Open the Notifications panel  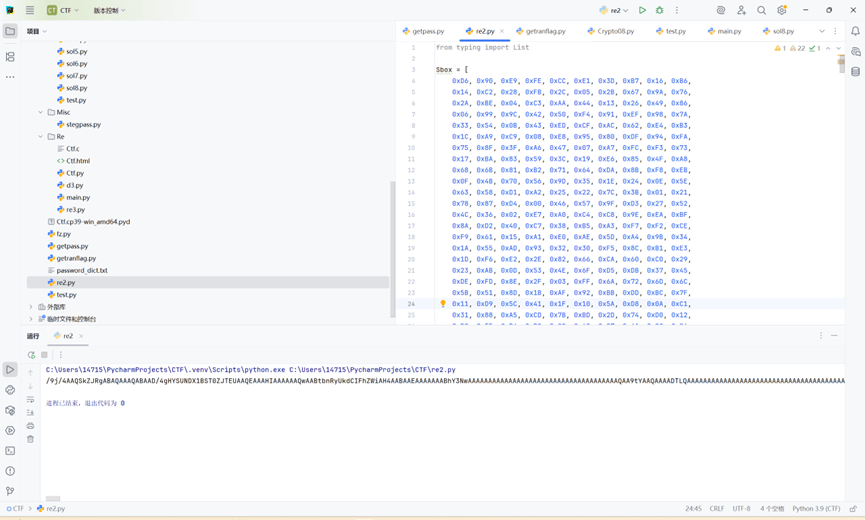855,31
